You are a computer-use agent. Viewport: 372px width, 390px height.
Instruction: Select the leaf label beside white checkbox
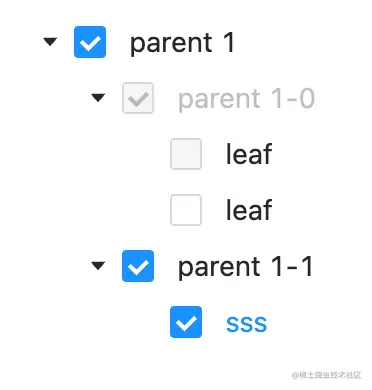tap(249, 210)
